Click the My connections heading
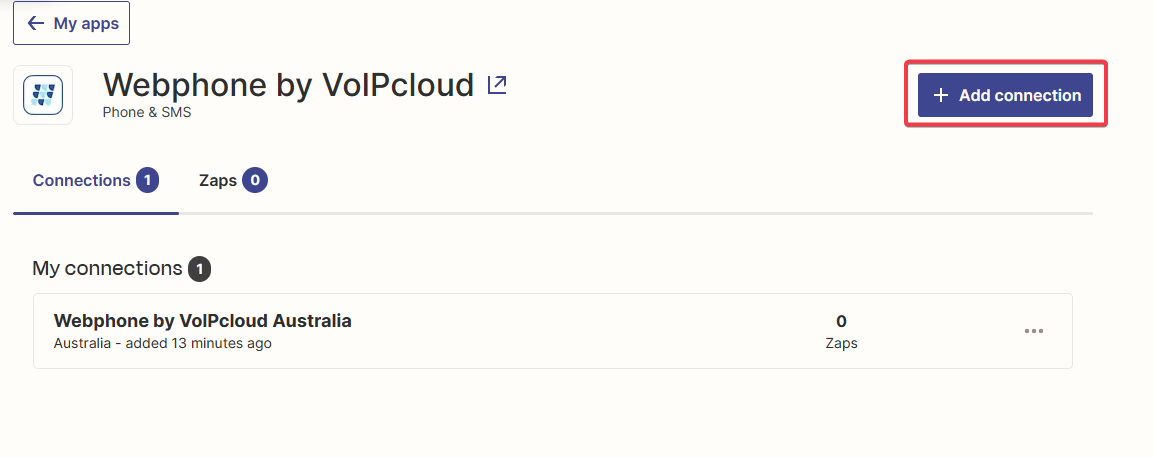 coord(107,269)
